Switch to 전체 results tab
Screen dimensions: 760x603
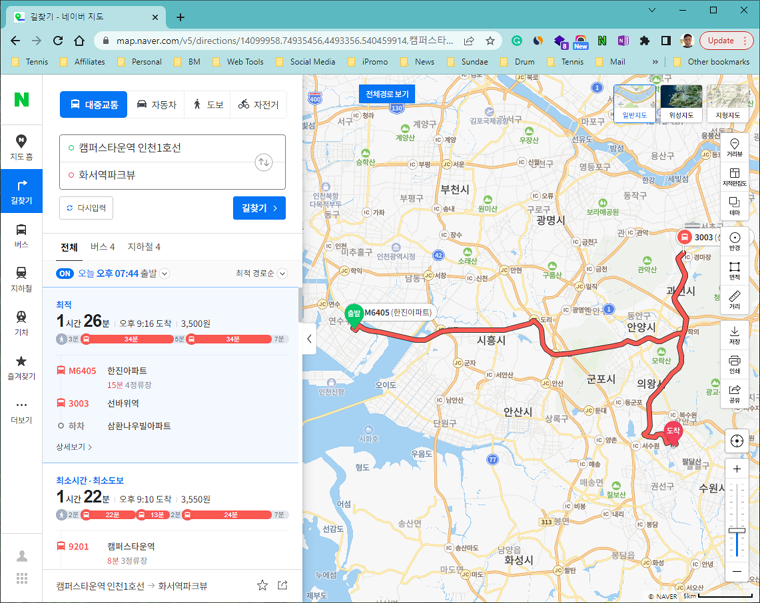69,247
